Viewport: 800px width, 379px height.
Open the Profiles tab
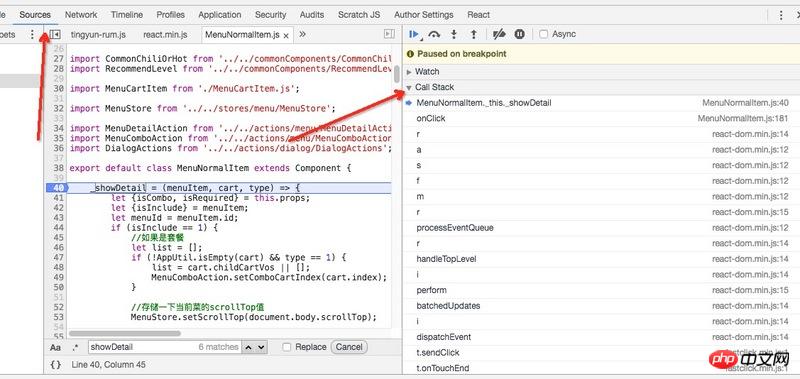click(170, 15)
